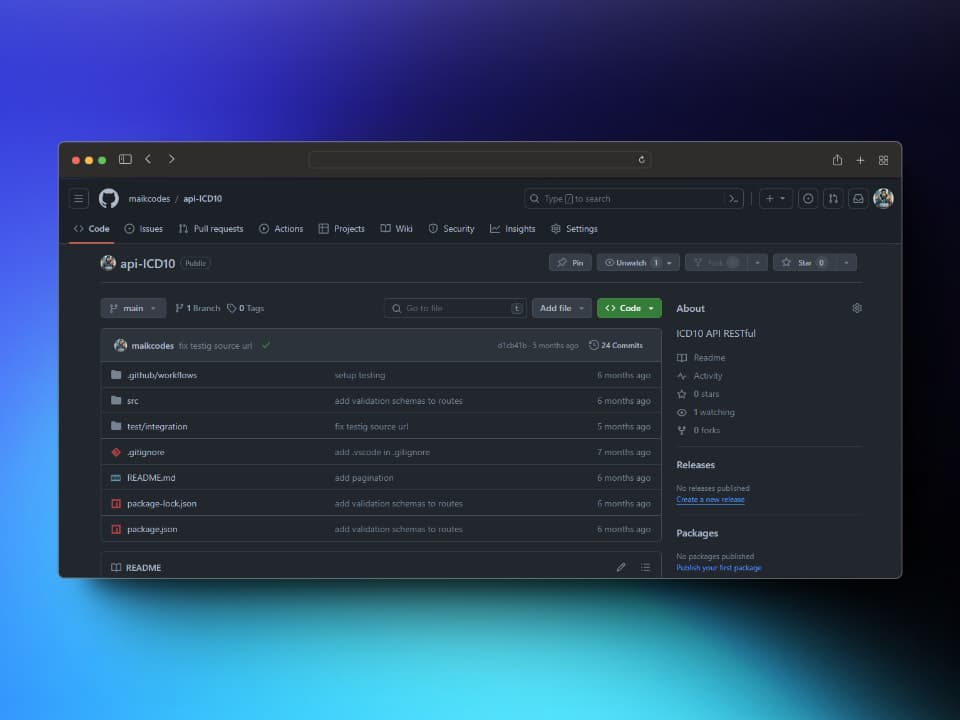Open the green Code dropdown

[629, 308]
